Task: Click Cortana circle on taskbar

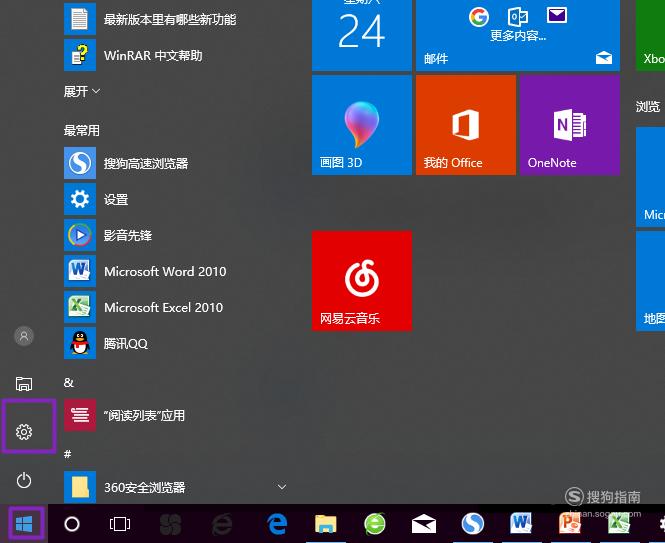Action: click(72, 524)
